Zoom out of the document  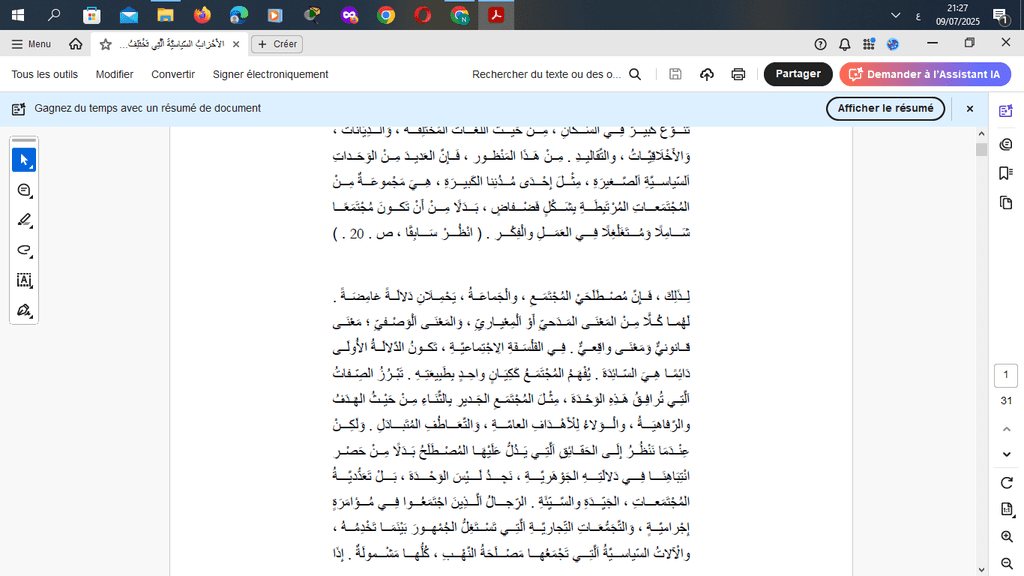point(1006,564)
